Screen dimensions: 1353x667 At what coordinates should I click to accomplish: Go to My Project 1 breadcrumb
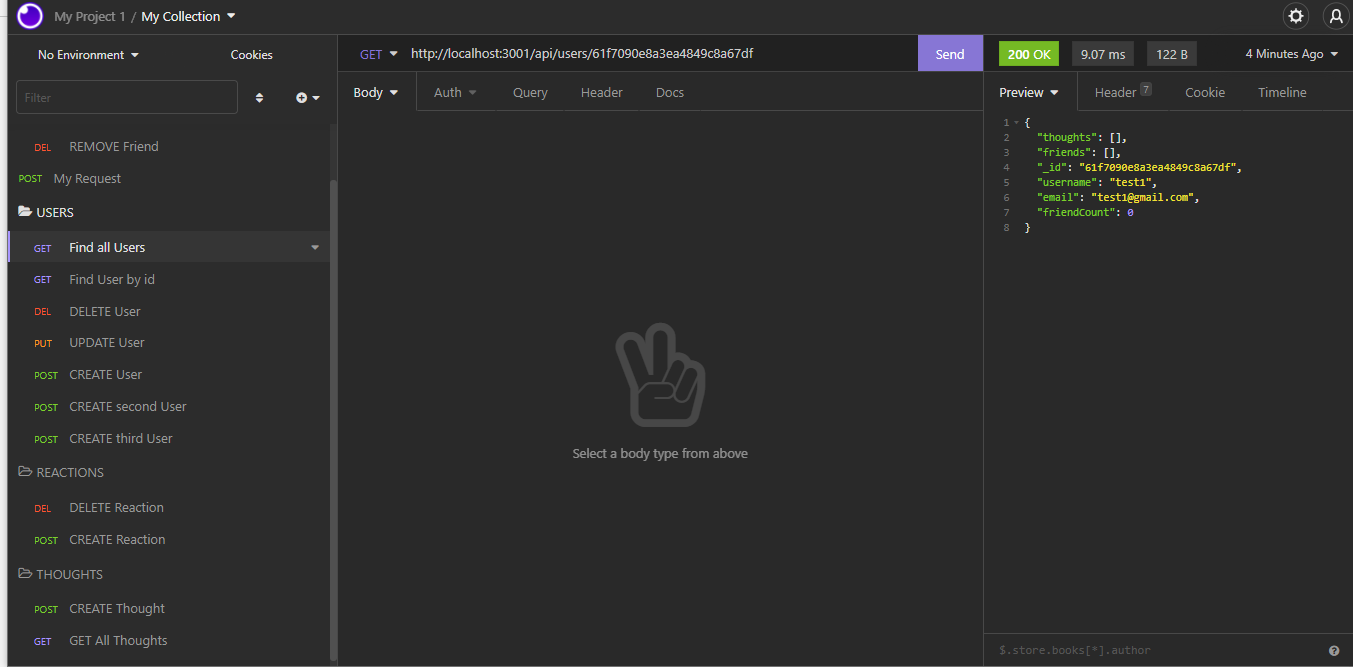(90, 16)
